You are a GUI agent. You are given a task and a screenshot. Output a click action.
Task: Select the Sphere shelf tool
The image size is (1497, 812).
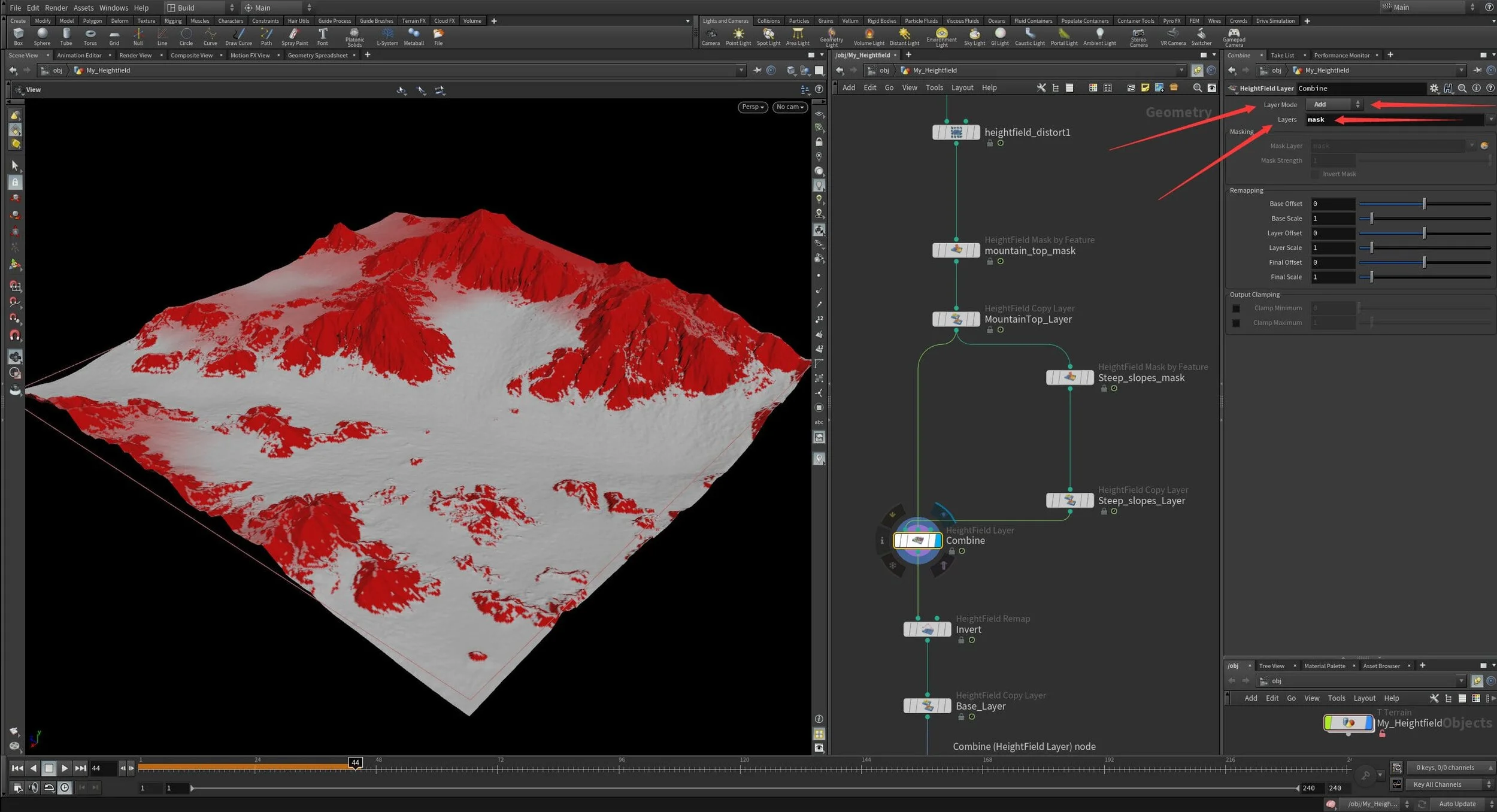pos(42,37)
